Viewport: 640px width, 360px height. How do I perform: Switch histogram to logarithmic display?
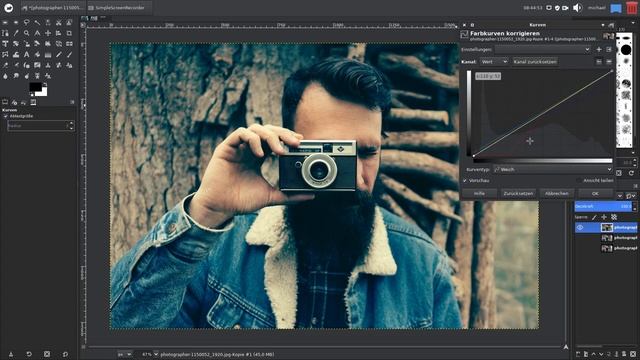(609, 62)
